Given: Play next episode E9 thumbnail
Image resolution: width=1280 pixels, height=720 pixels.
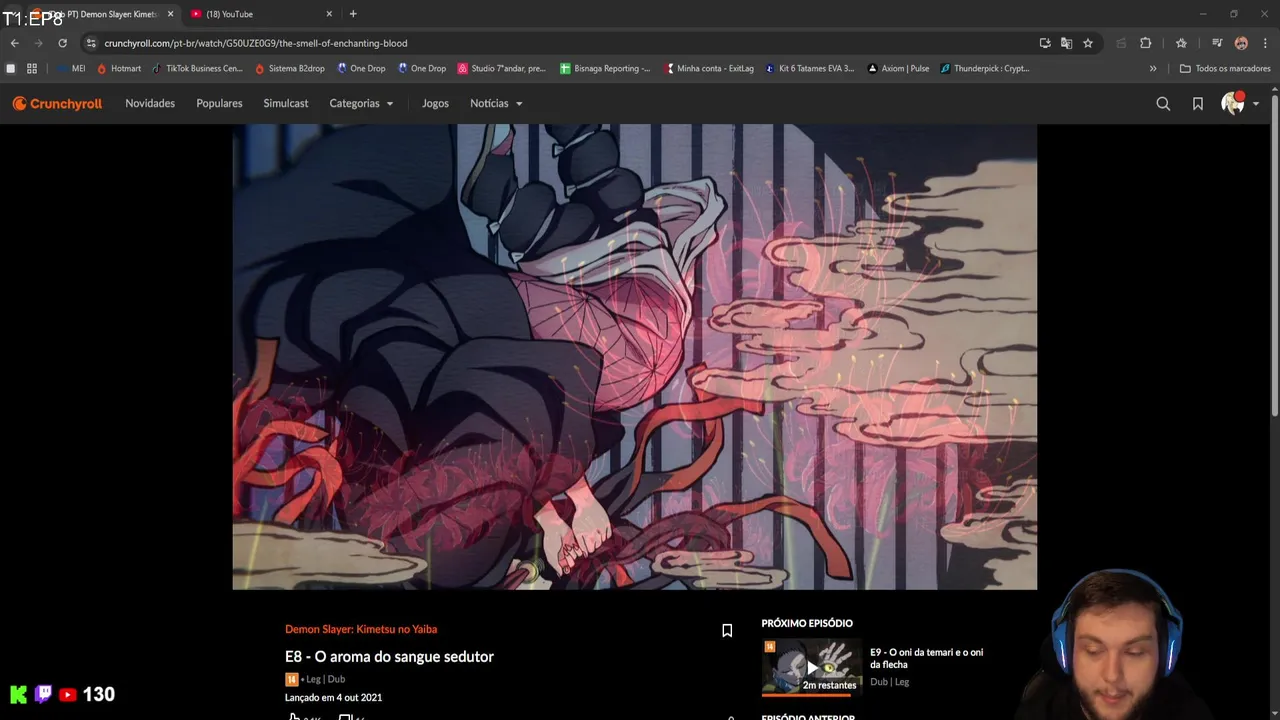Looking at the screenshot, I should 812,666.
